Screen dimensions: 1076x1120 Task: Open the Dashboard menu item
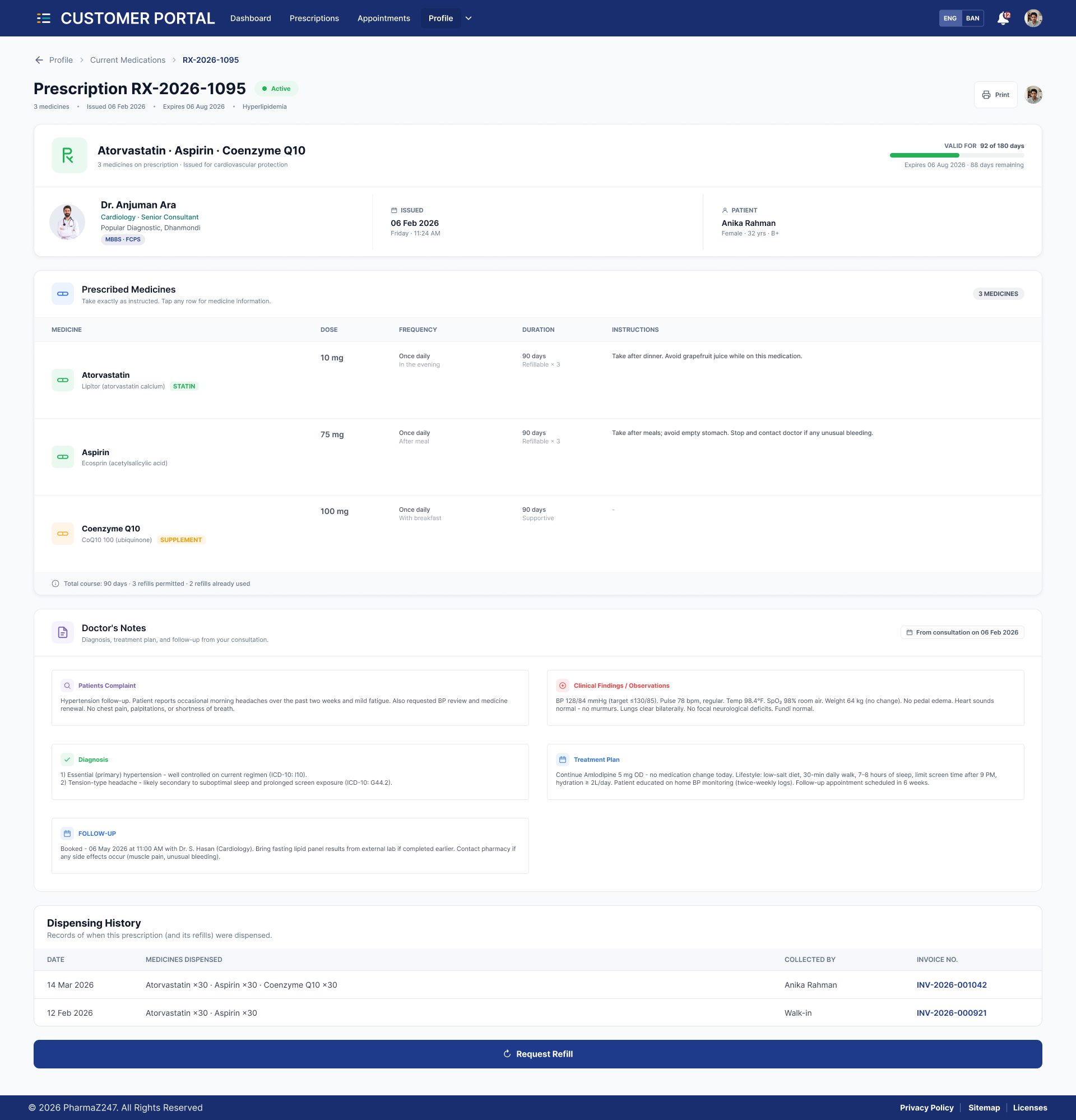click(x=251, y=18)
